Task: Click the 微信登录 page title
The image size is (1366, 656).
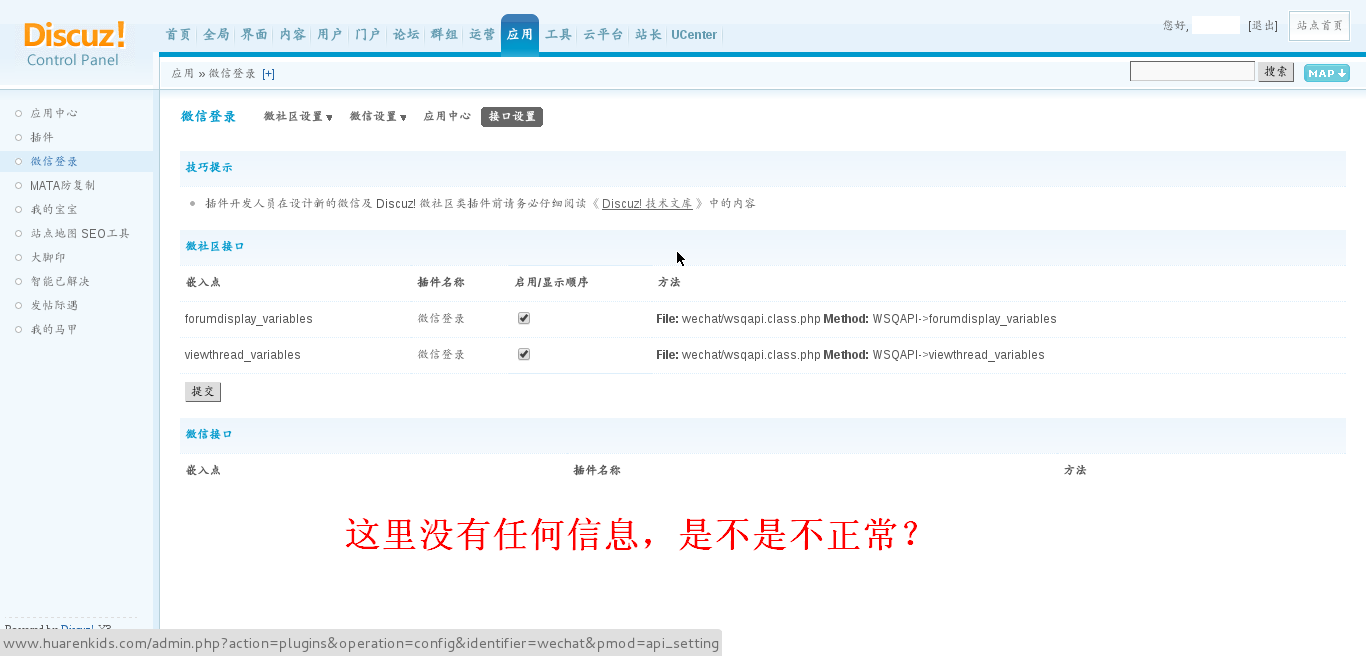Action: click(208, 117)
